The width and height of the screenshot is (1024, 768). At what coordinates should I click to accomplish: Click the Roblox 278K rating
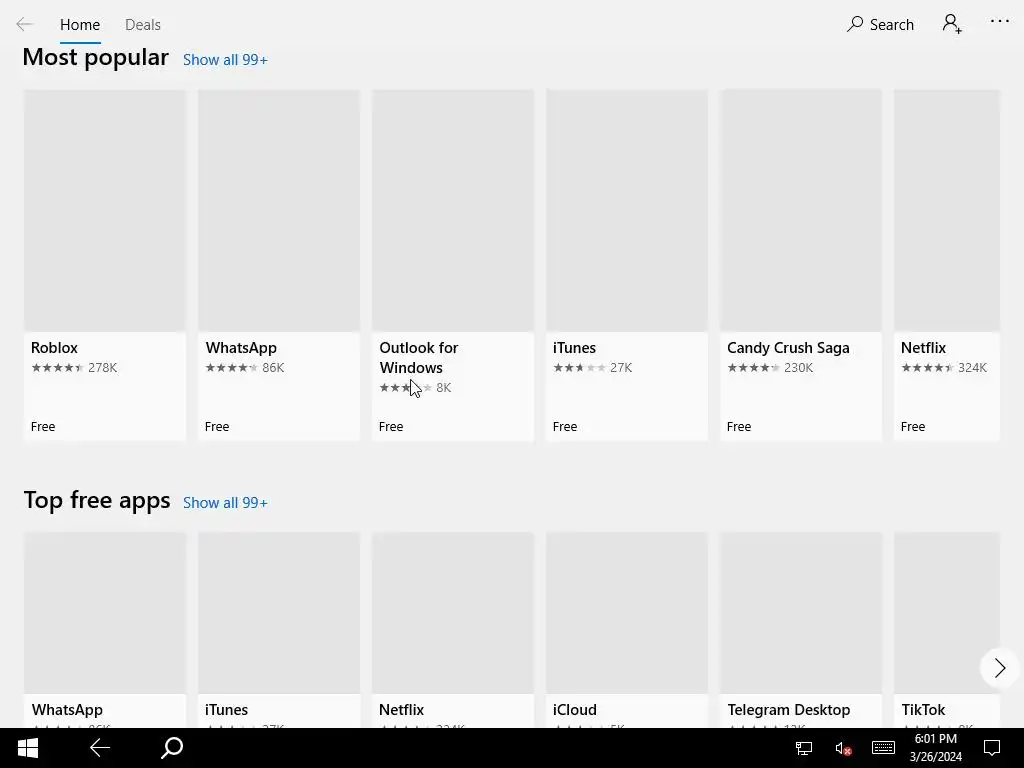click(x=74, y=368)
